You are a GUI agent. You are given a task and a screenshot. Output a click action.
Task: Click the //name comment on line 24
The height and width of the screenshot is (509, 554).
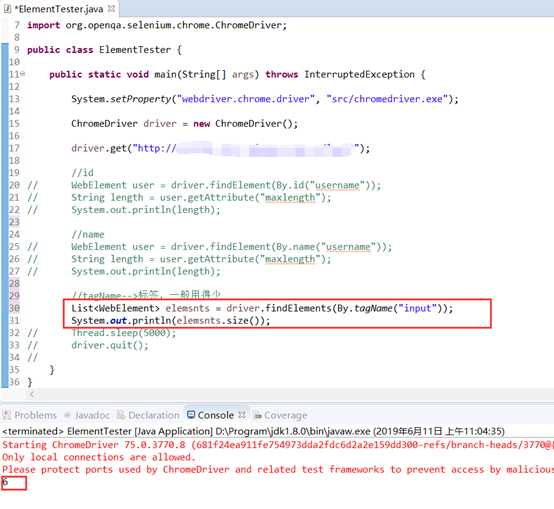coord(88,234)
